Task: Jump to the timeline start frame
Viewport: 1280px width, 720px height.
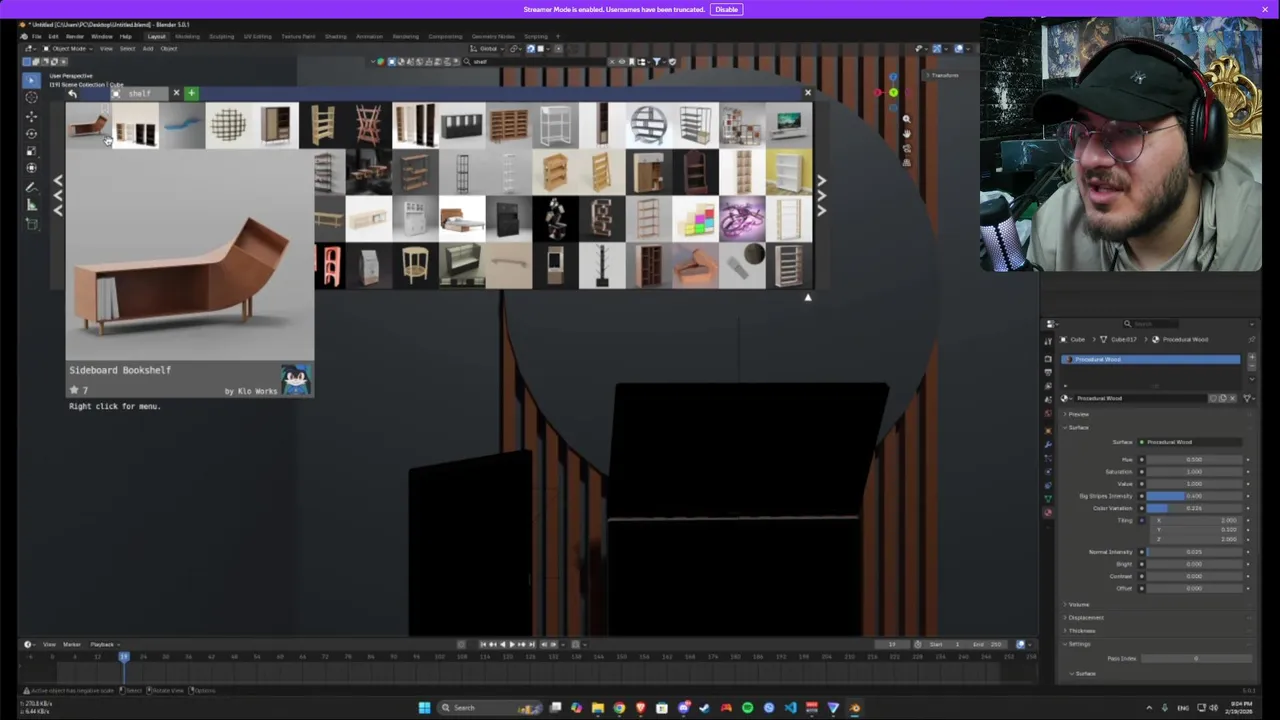Action: (x=483, y=644)
